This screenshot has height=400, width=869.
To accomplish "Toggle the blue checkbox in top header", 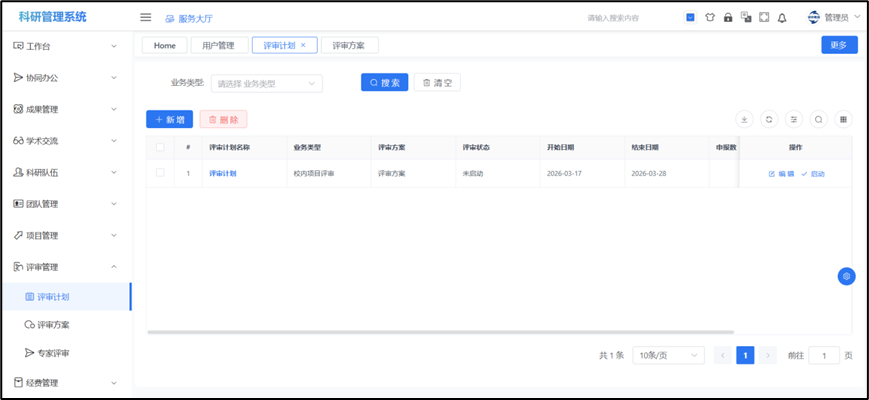I will point(690,17).
